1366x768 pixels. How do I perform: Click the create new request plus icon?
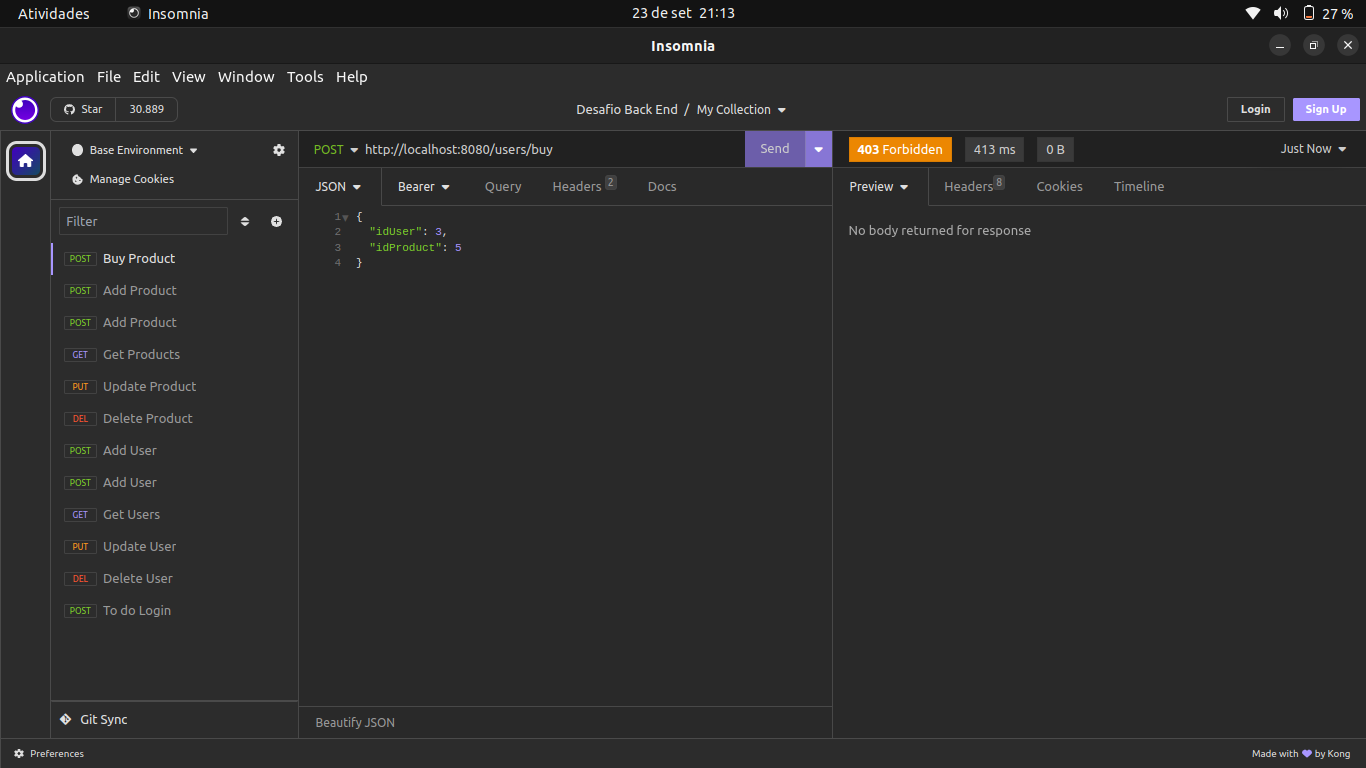click(276, 222)
